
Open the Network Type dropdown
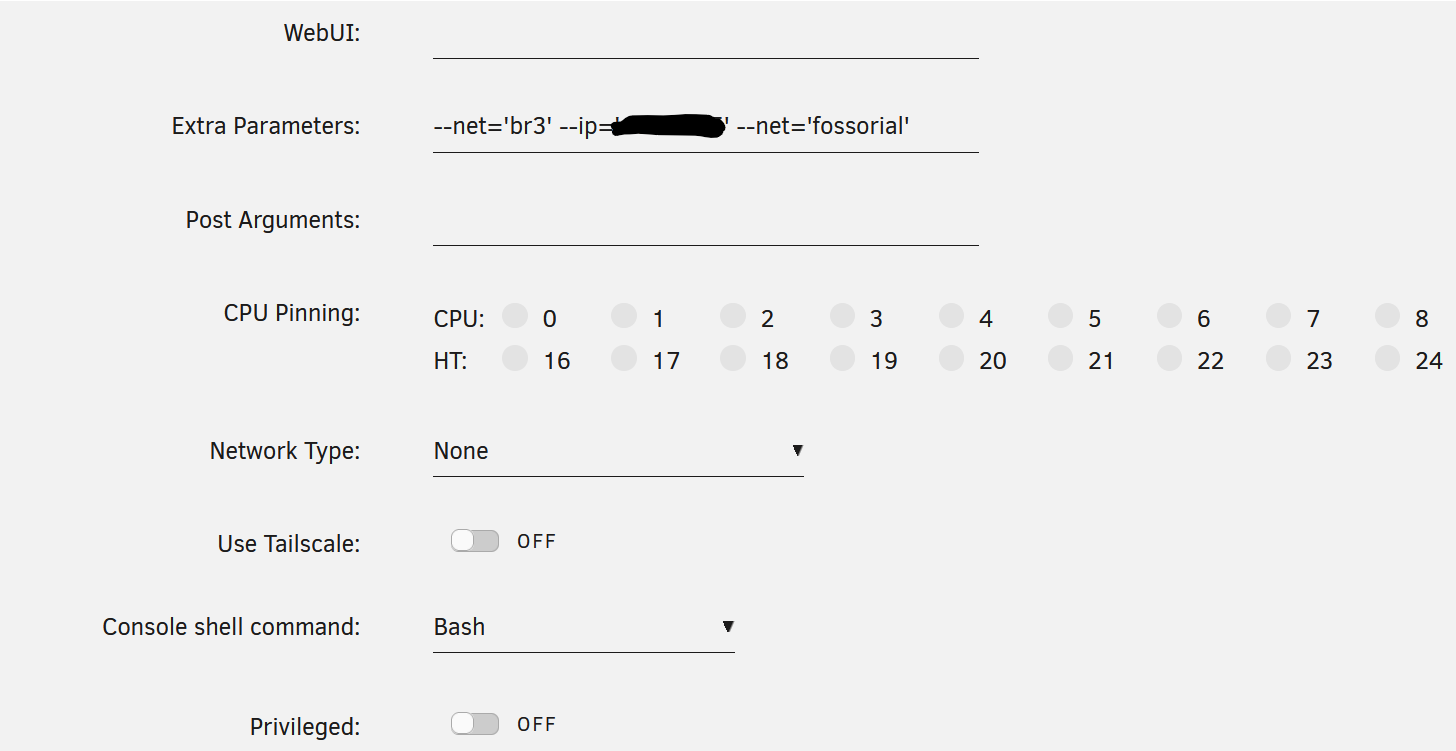point(617,451)
